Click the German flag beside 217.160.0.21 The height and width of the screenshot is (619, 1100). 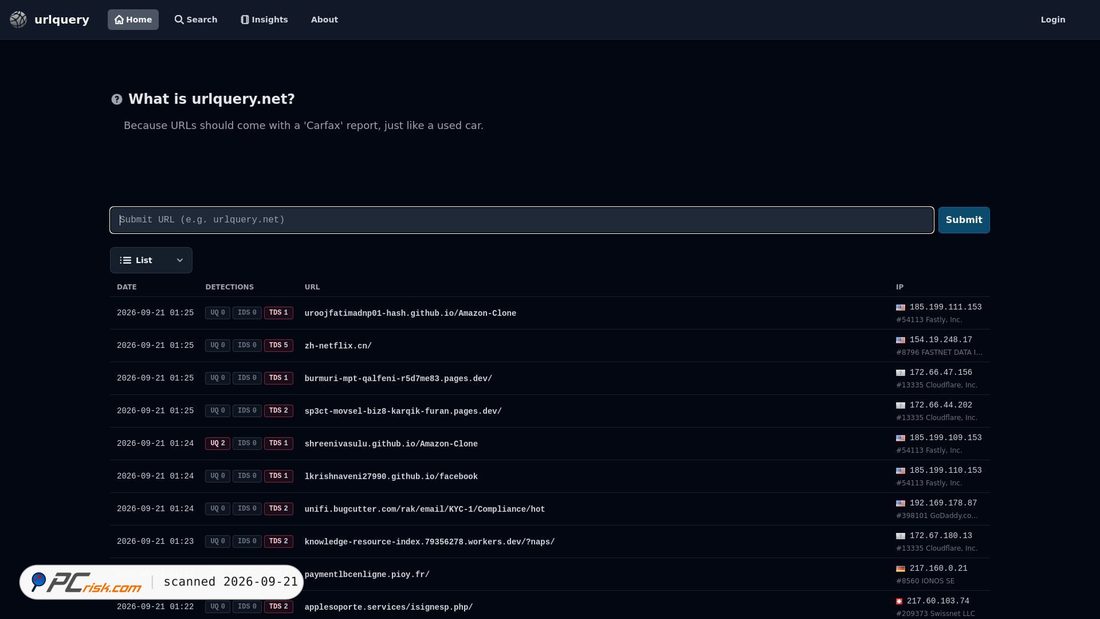900,568
